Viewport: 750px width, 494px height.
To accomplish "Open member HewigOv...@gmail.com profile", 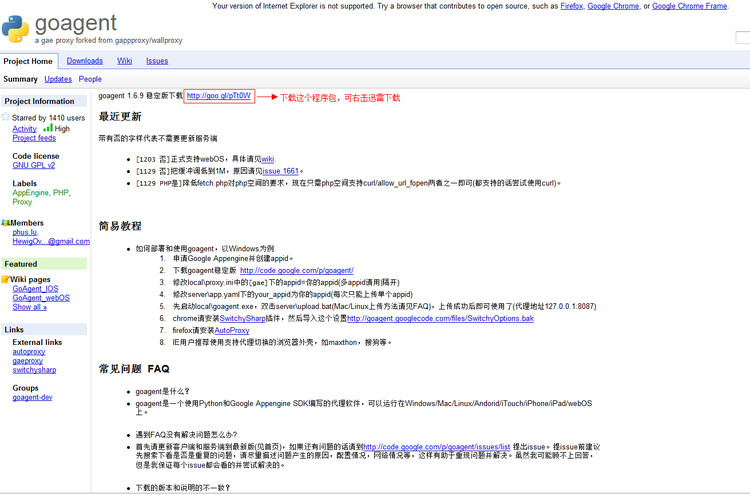I will 51,241.
